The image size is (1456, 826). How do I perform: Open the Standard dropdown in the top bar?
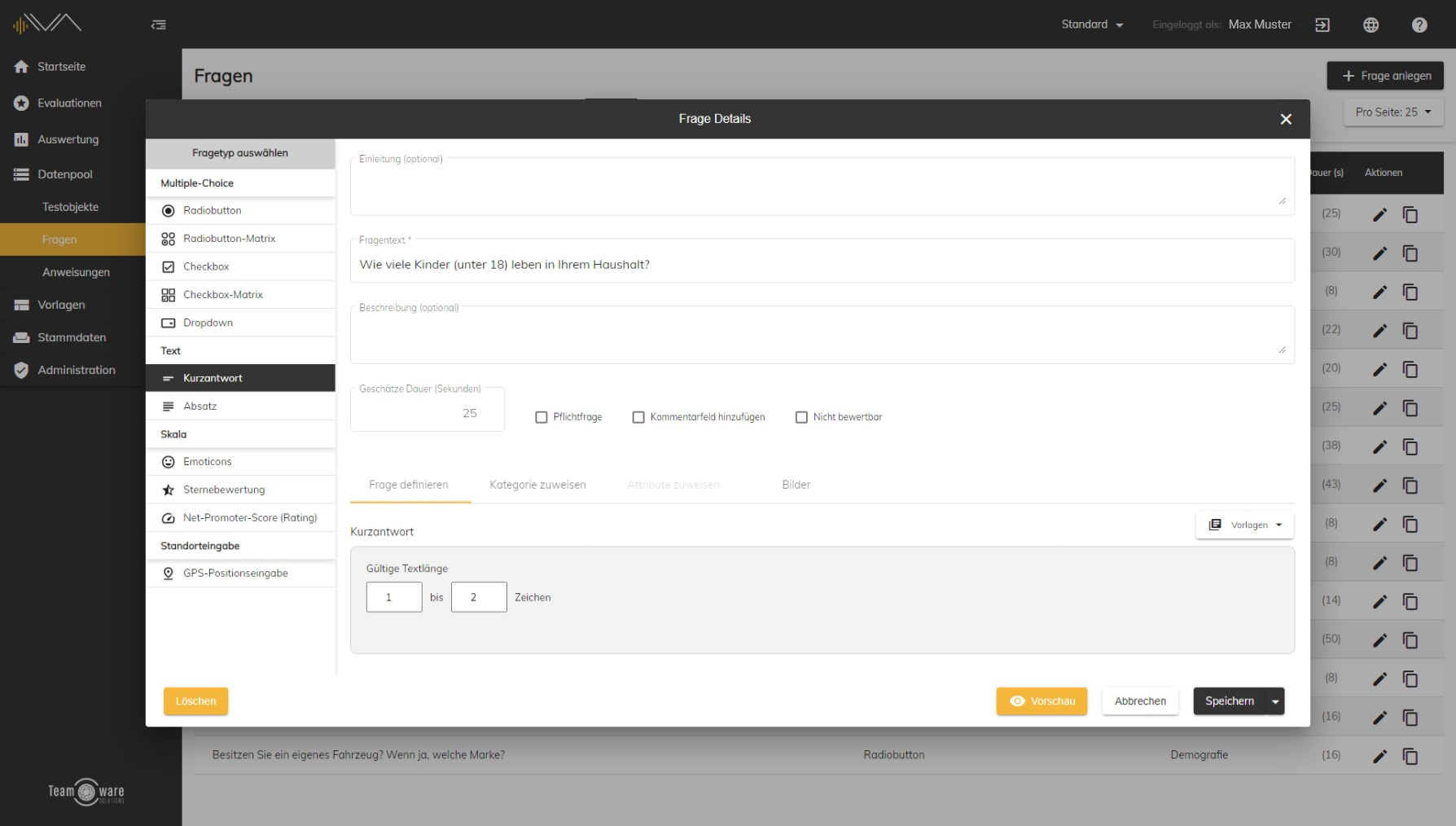point(1092,25)
